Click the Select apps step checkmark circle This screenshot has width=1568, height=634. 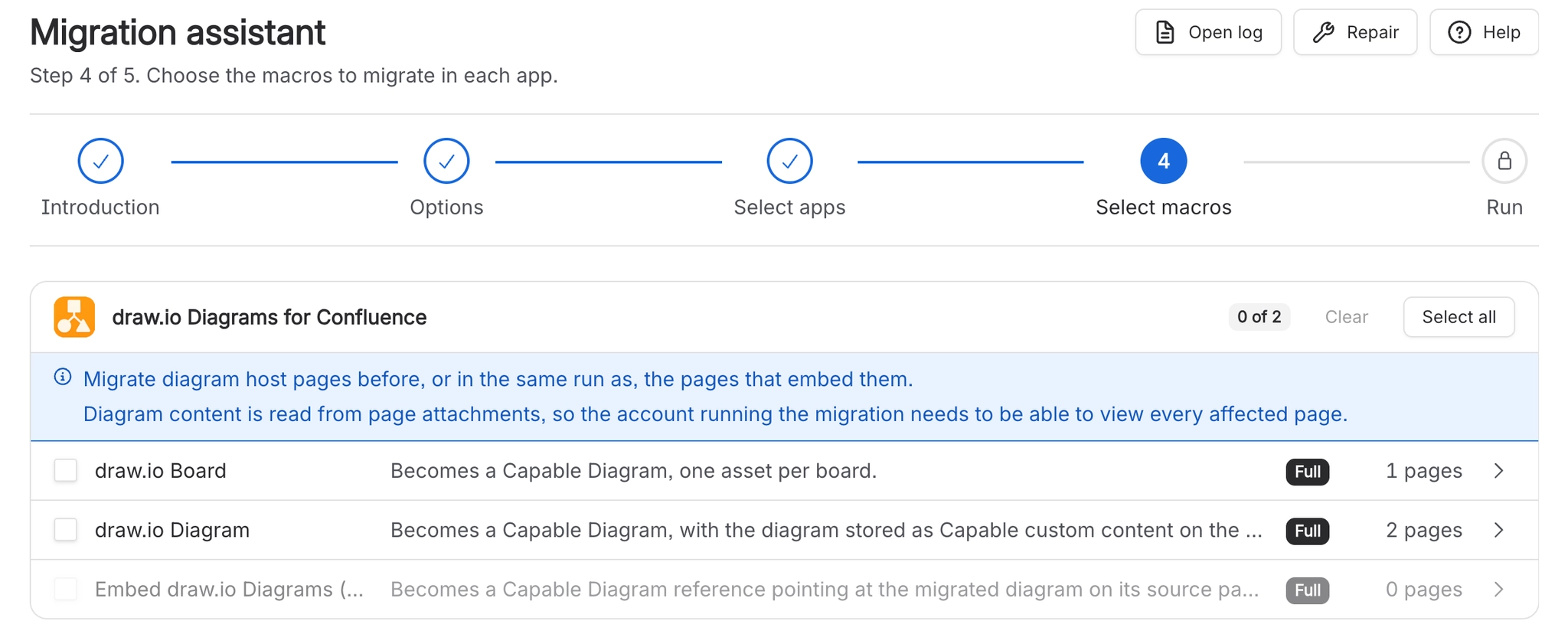789,161
